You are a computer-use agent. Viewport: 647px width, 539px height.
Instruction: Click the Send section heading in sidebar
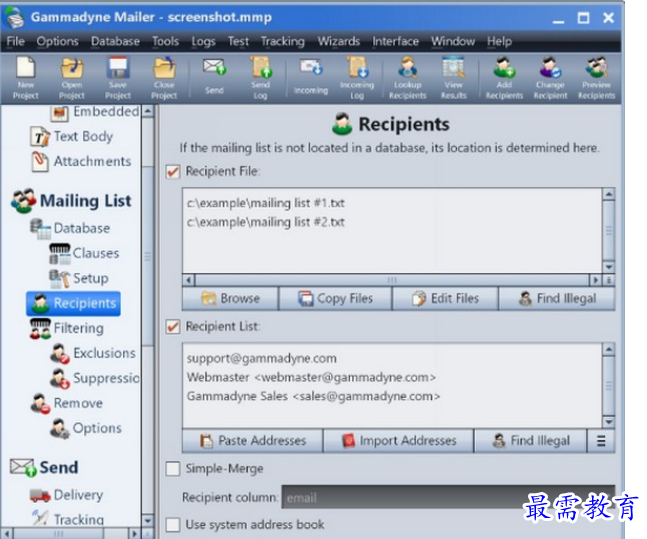(x=45, y=468)
